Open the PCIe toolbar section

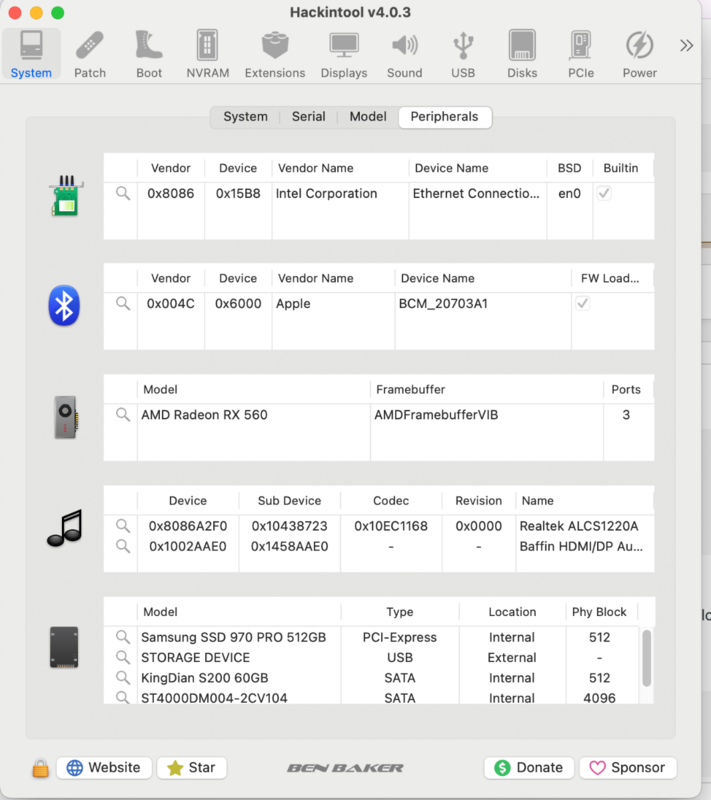coord(581,54)
